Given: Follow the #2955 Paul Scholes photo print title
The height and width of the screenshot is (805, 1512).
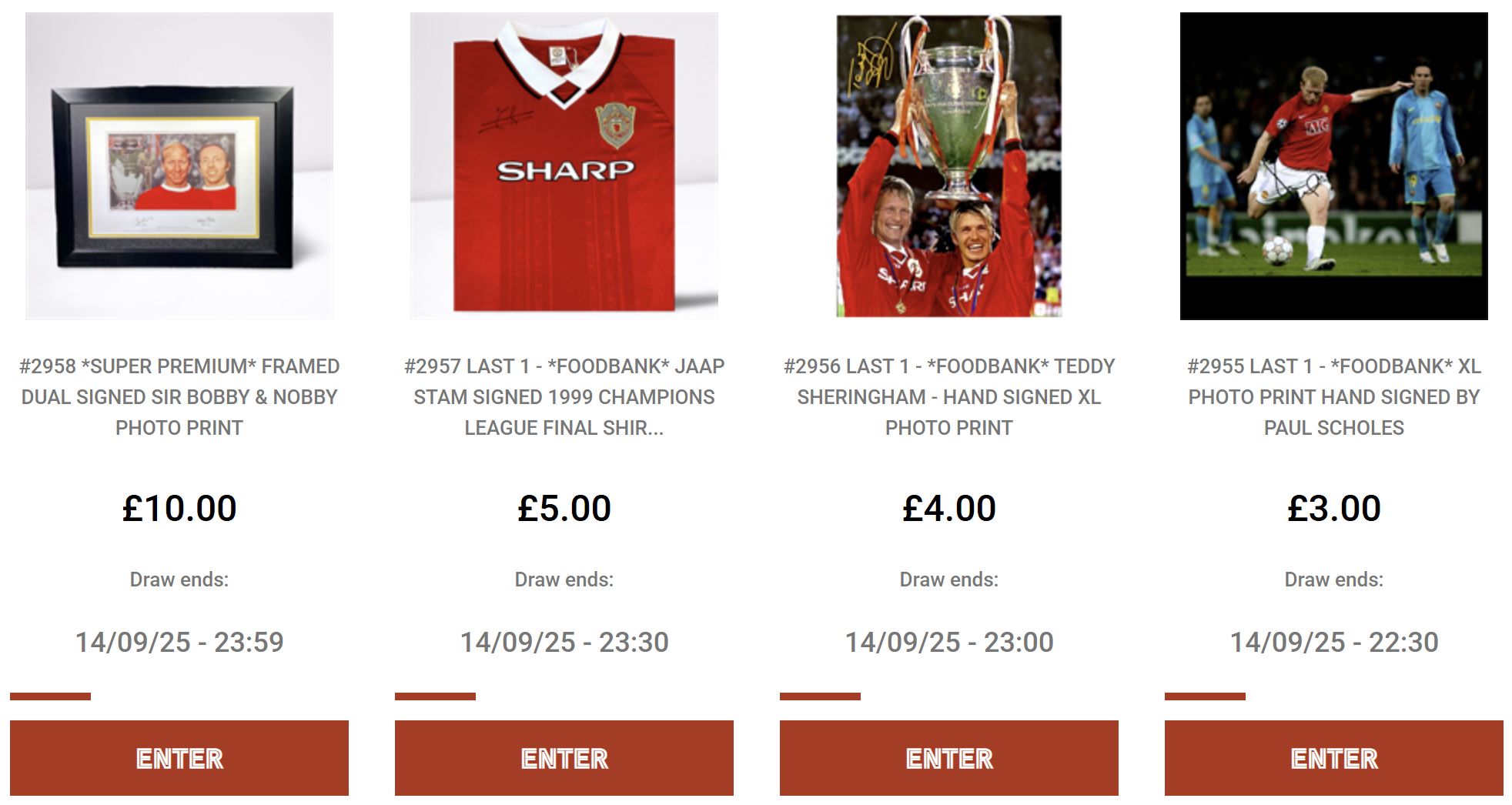Looking at the screenshot, I should 1333,396.
